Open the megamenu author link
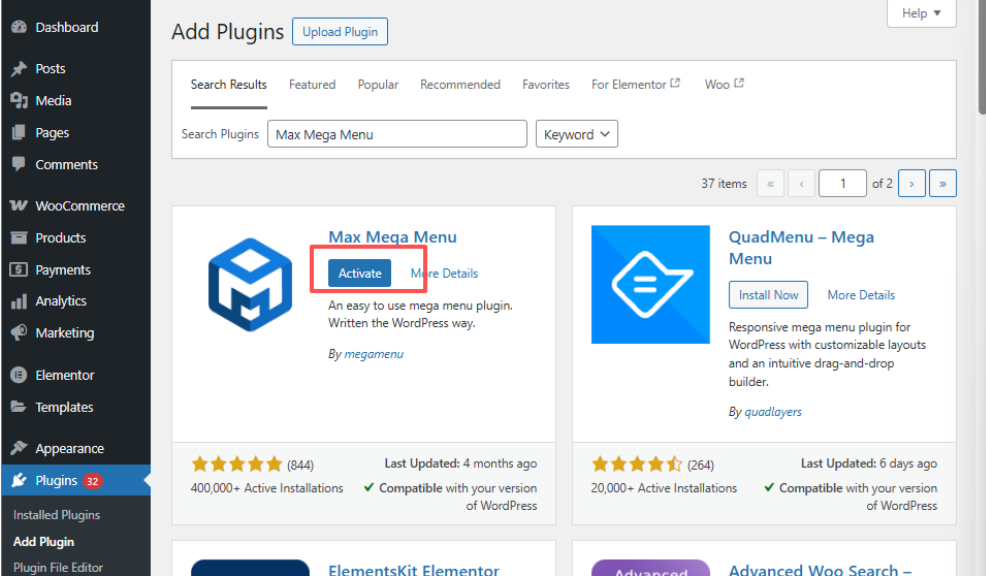 pyautogui.click(x=374, y=354)
